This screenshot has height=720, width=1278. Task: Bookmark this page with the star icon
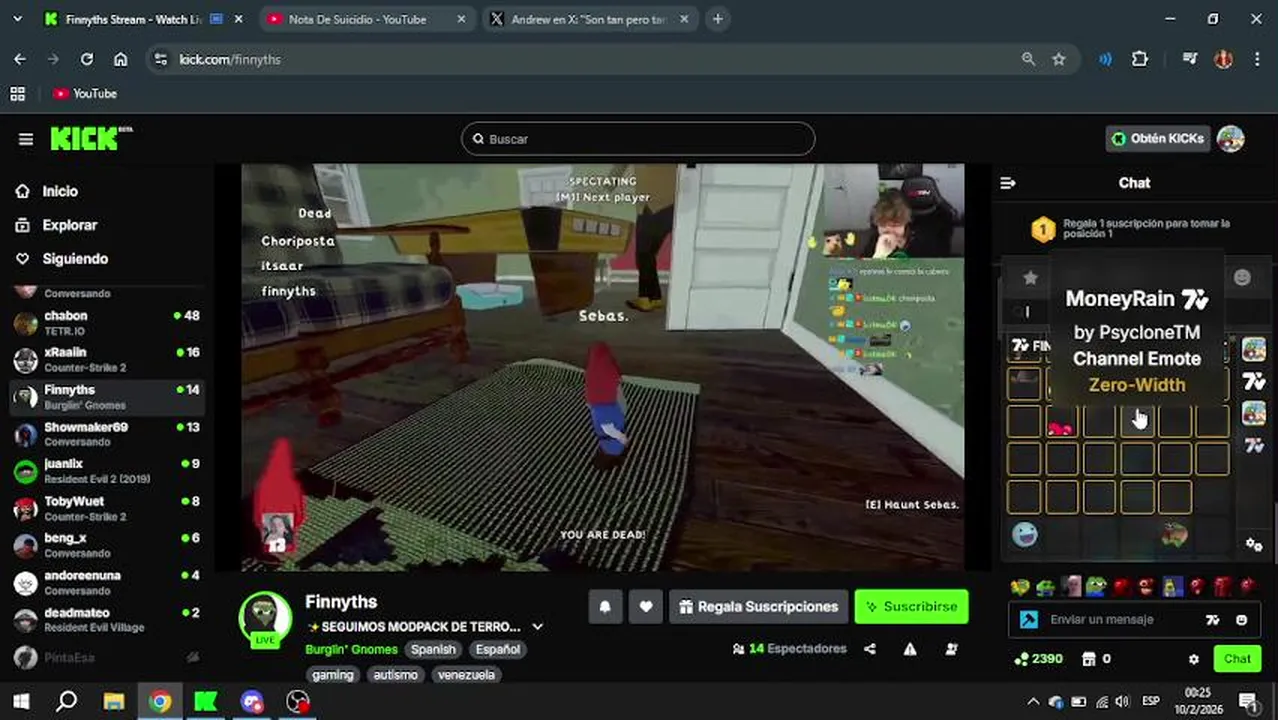click(x=1059, y=59)
